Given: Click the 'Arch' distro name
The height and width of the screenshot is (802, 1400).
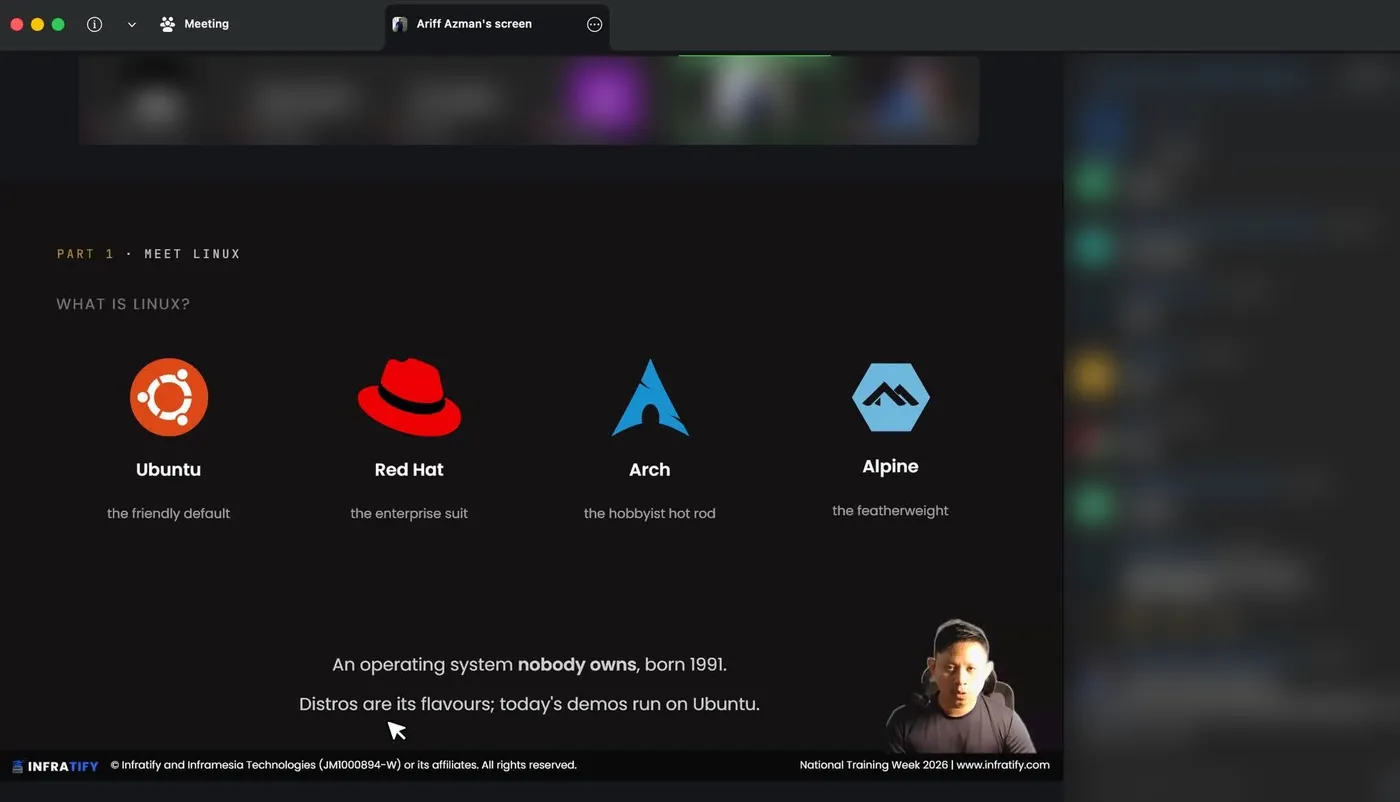Looking at the screenshot, I should [650, 470].
